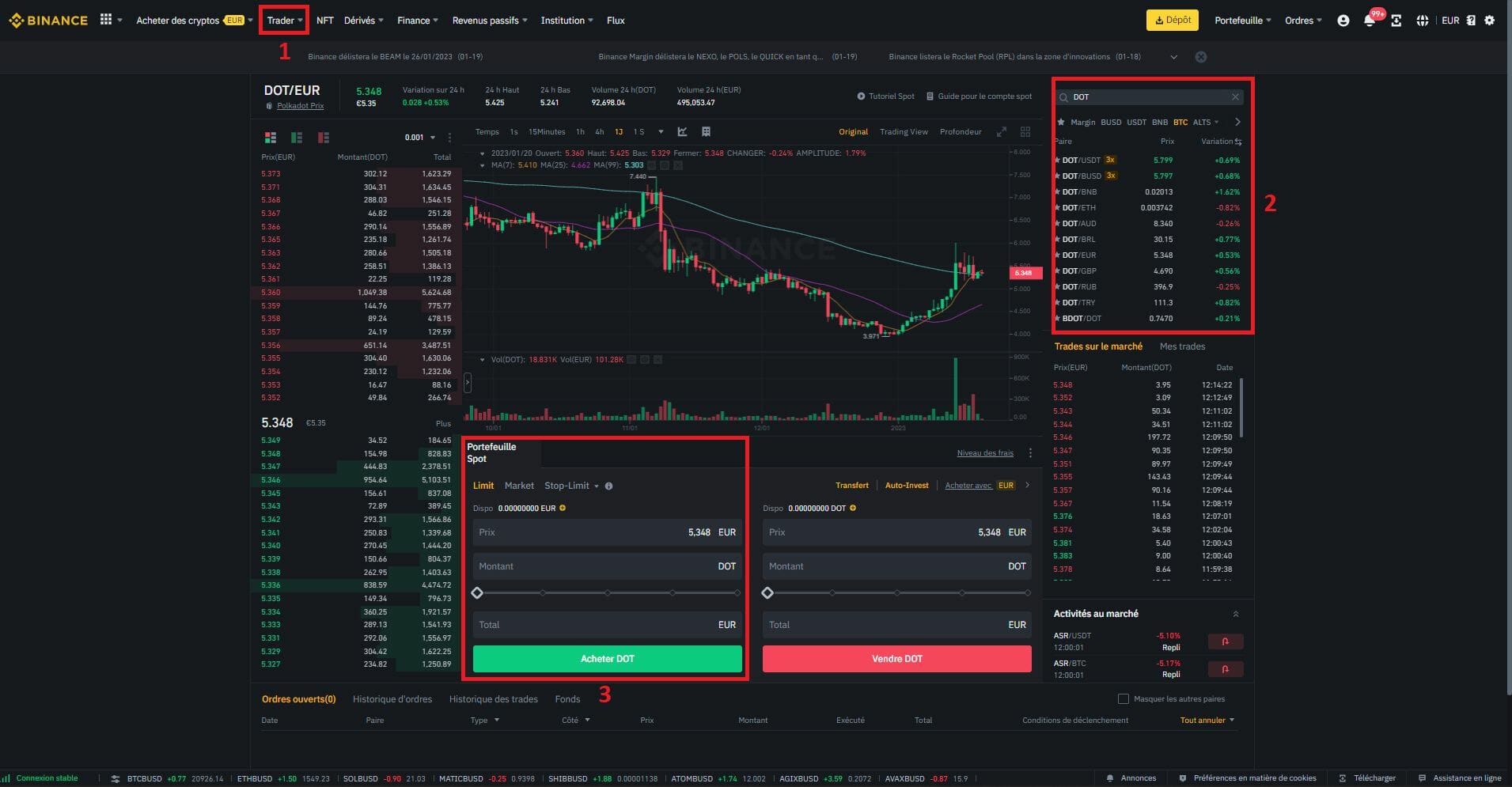
Task: Focus the pair search field
Action: (x=1149, y=96)
